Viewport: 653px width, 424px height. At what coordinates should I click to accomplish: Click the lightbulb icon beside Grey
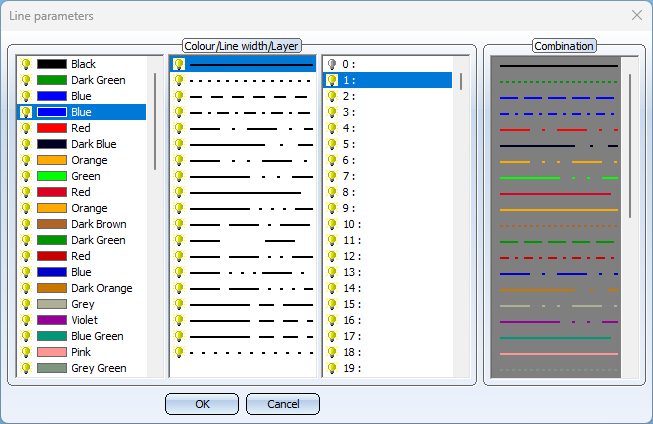(26, 304)
